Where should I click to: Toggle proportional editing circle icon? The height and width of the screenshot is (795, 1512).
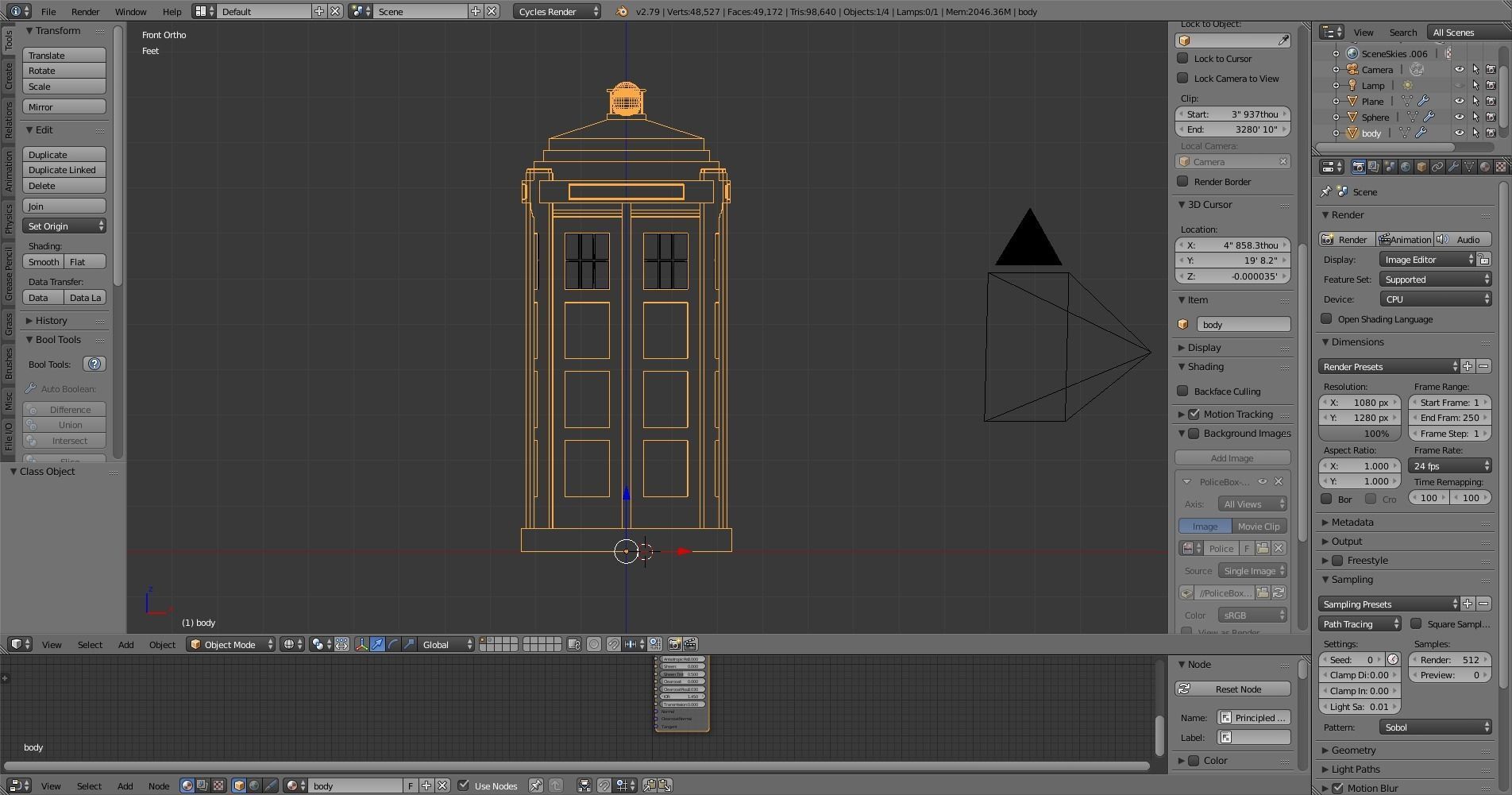click(594, 644)
